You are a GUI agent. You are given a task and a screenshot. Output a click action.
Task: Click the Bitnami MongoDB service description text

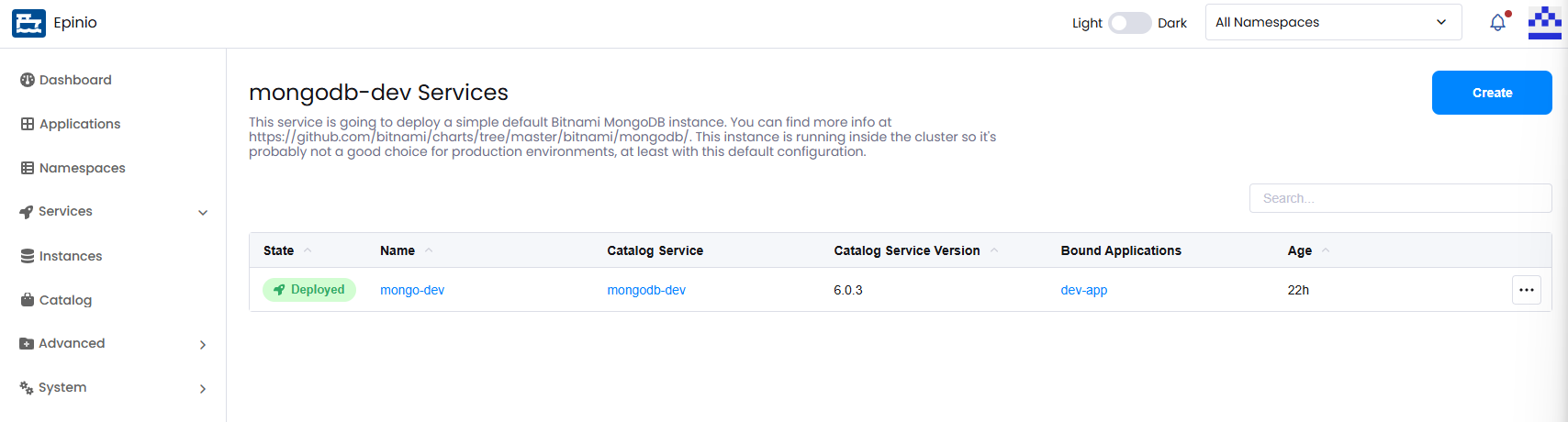(622, 137)
